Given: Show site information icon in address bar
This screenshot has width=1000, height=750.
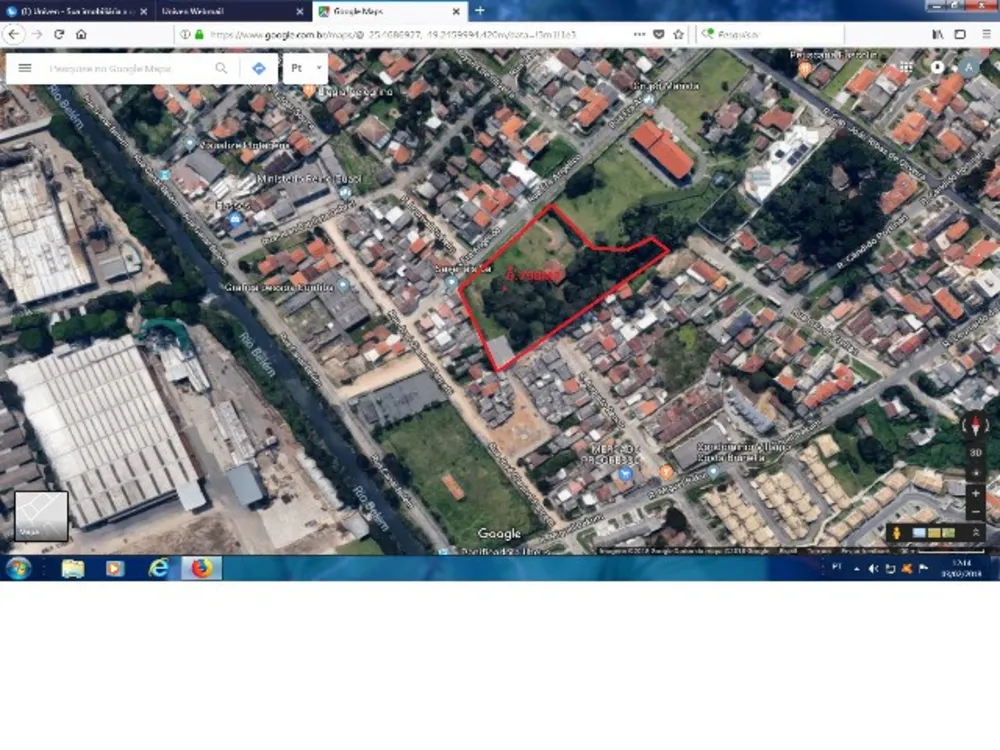Looking at the screenshot, I should pos(184,34).
